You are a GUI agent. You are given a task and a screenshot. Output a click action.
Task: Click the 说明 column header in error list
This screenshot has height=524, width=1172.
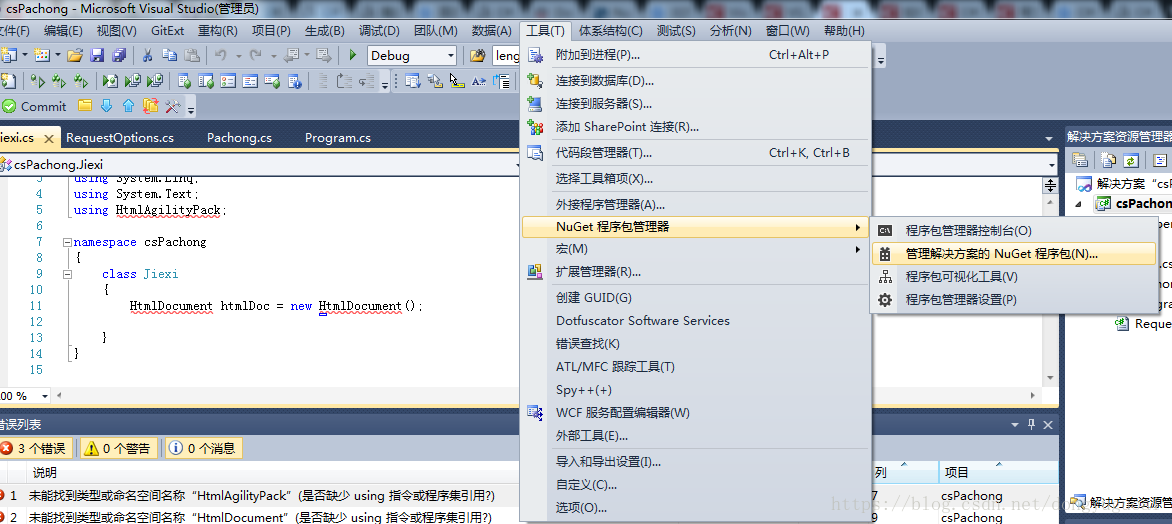pos(45,472)
